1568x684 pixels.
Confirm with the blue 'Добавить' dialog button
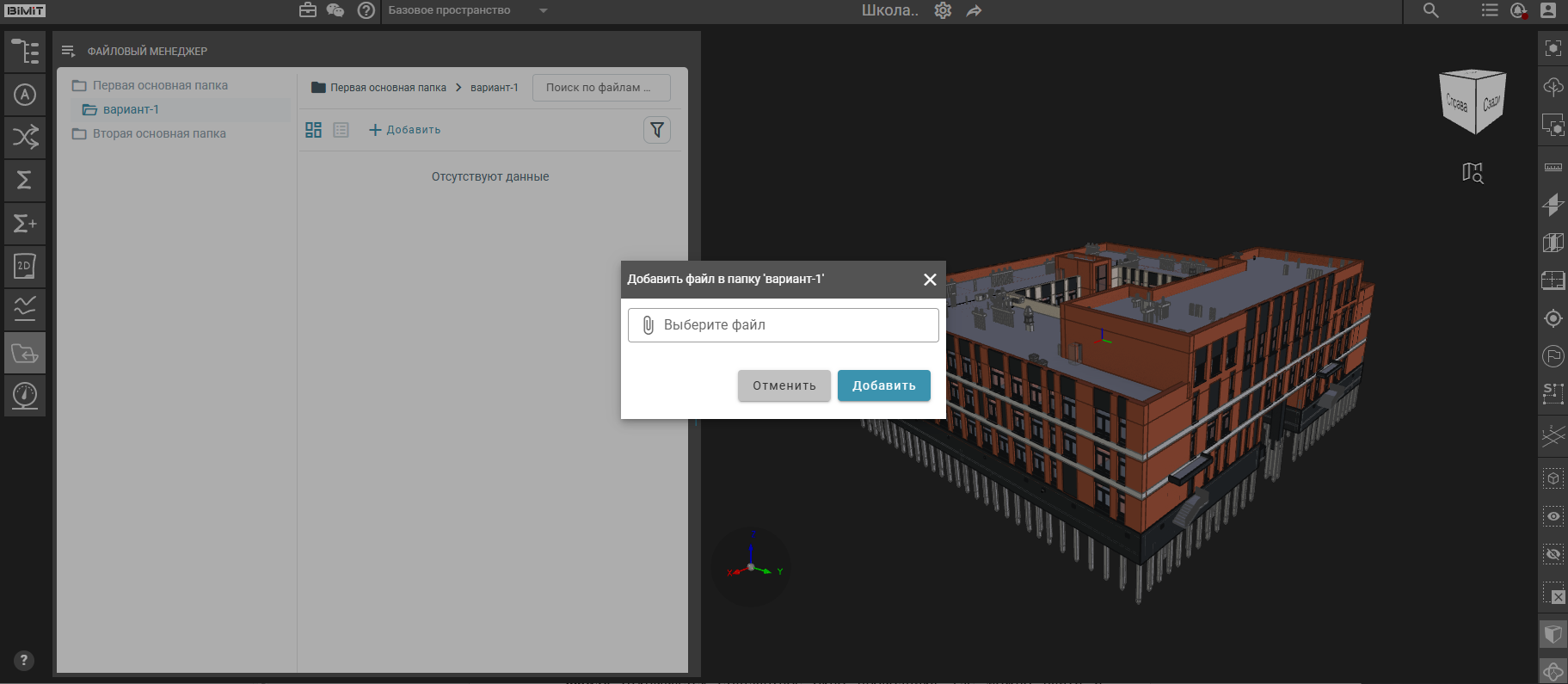[884, 385]
